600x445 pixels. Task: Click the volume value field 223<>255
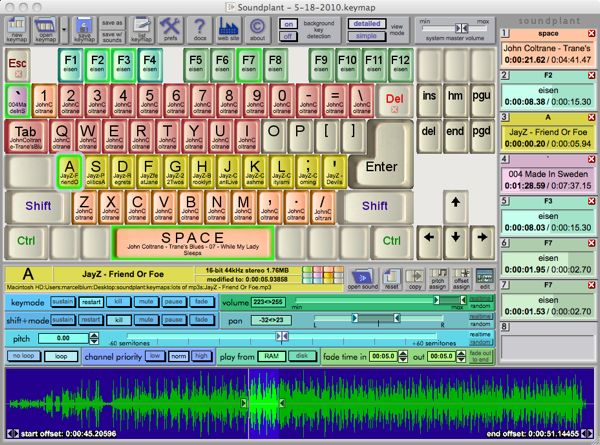[267, 302]
